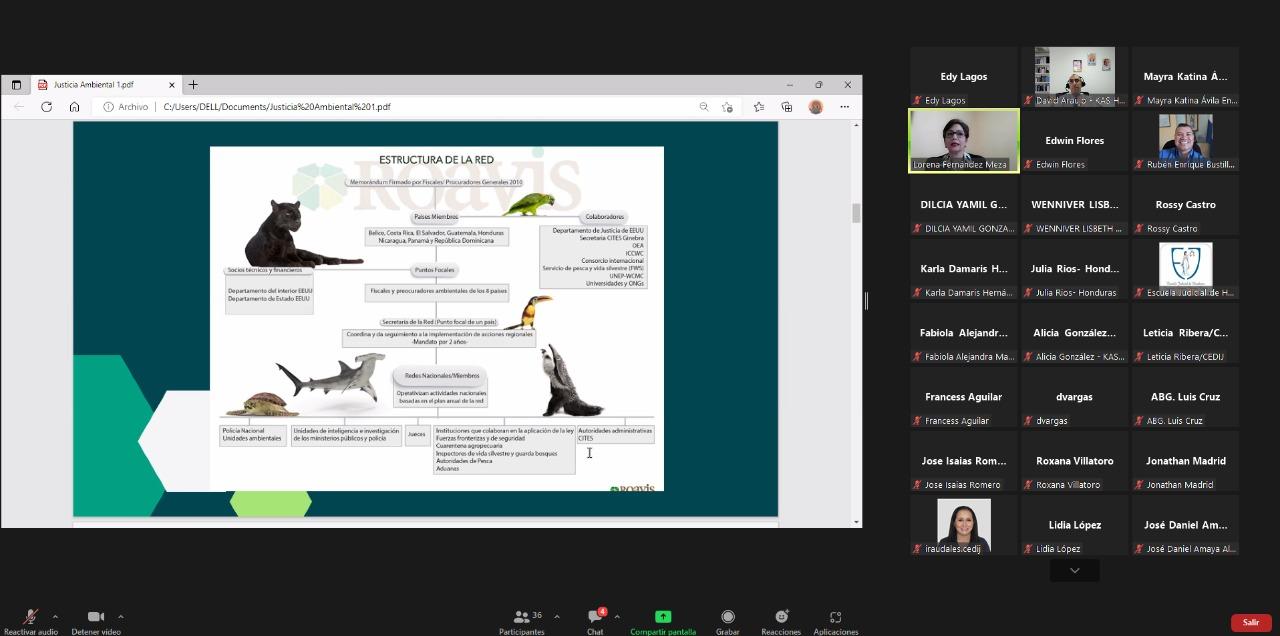Viewport: 1280px width, 636px height.
Task: Start recording with Grabar
Action: pyautogui.click(x=728, y=619)
